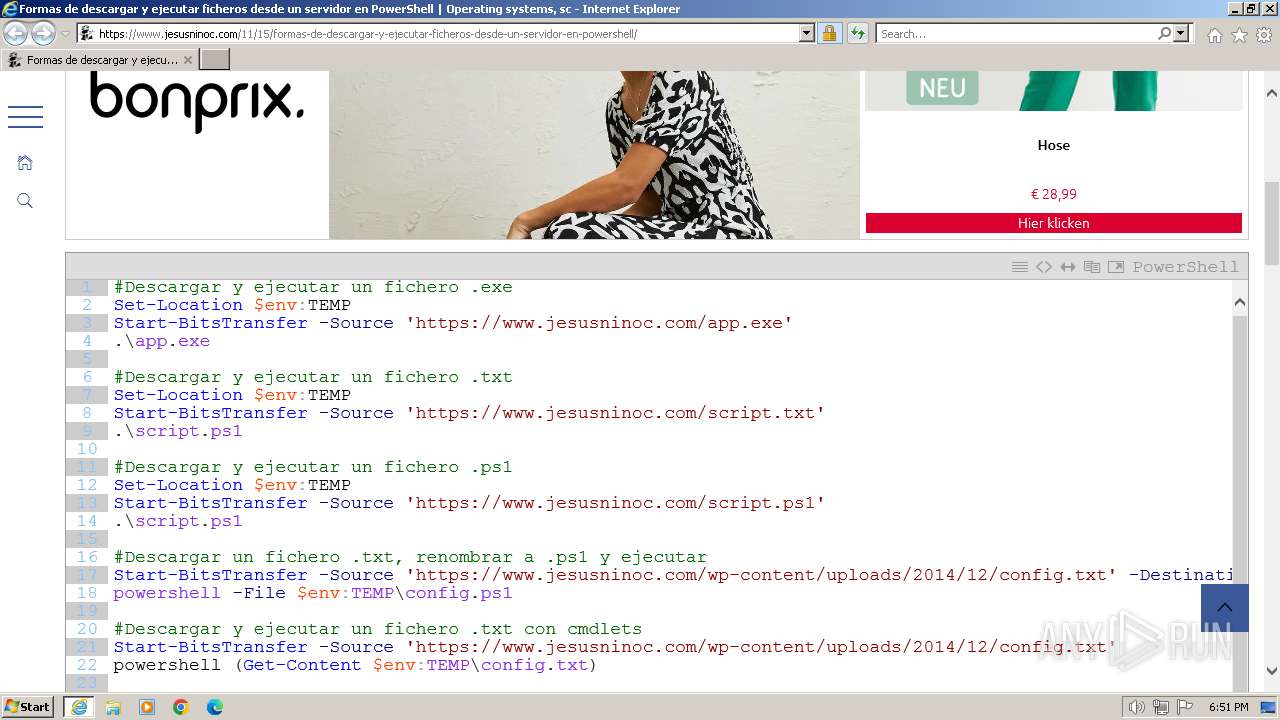Close the current browser tab

pyautogui.click(x=188, y=60)
